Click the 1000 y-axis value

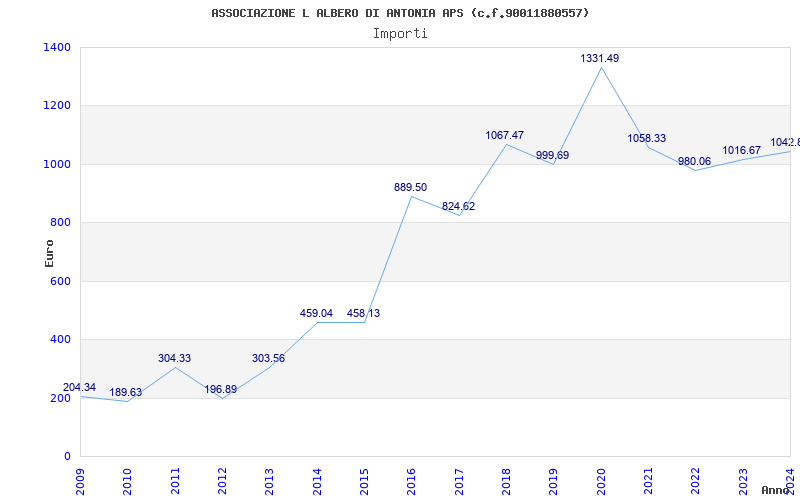(x=57, y=164)
